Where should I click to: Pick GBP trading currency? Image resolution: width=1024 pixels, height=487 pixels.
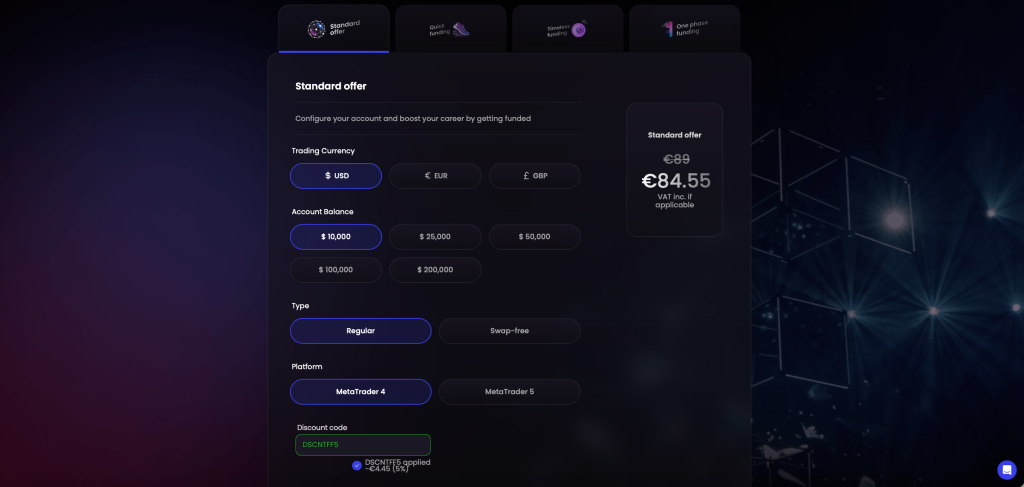point(534,176)
